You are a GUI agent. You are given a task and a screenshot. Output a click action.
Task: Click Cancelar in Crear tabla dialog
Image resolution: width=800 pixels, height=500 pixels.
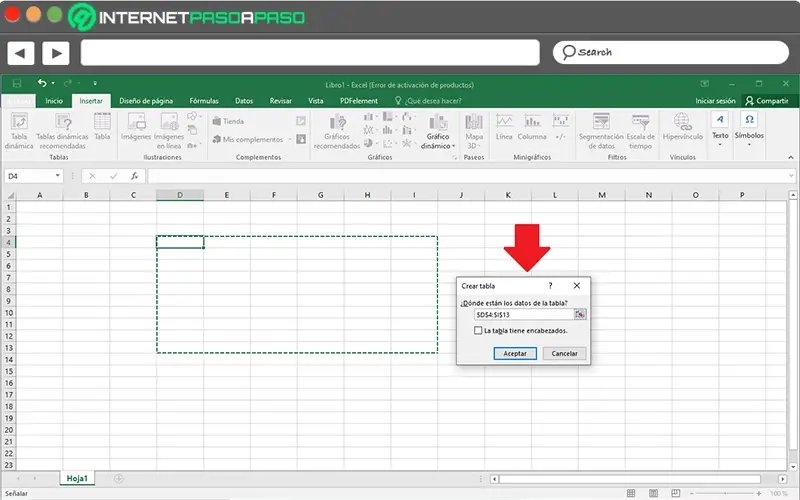(564, 353)
